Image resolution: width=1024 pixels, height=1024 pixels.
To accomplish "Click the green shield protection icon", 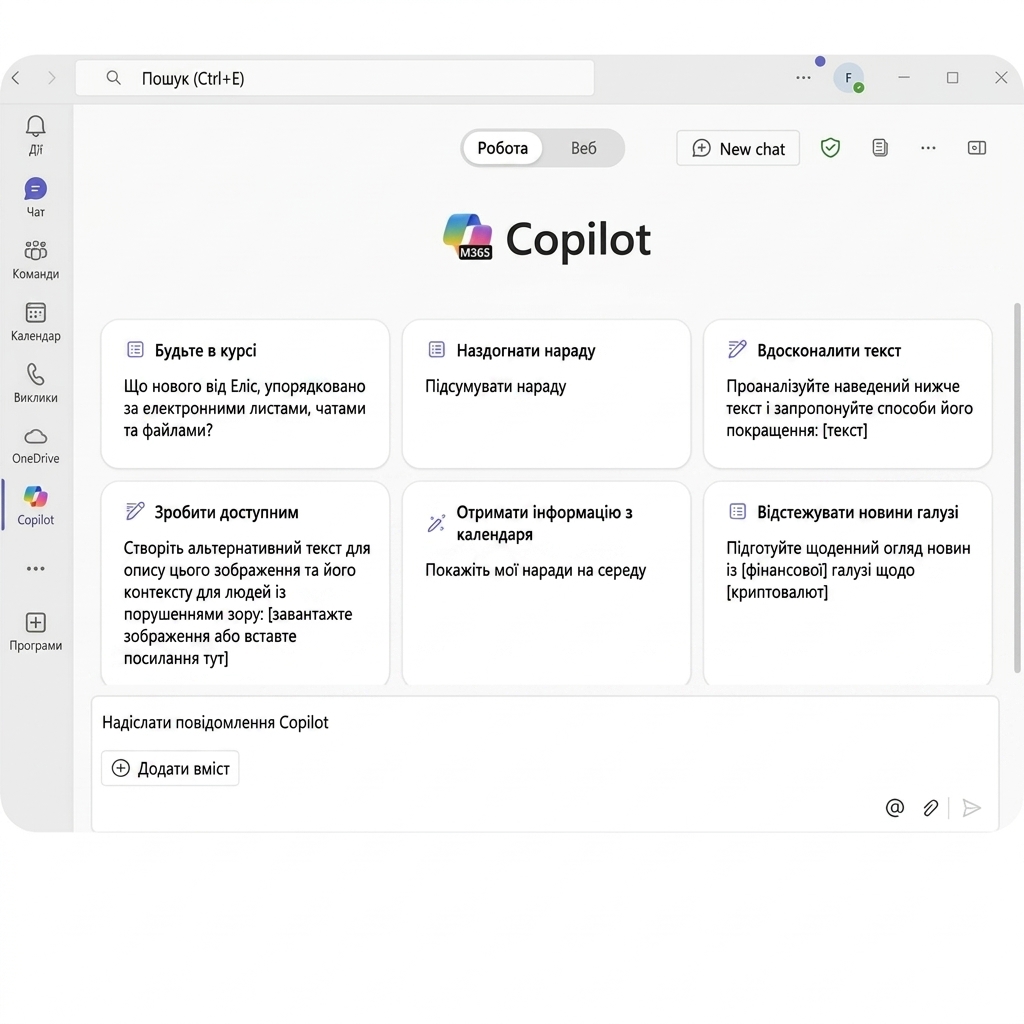I will point(830,148).
